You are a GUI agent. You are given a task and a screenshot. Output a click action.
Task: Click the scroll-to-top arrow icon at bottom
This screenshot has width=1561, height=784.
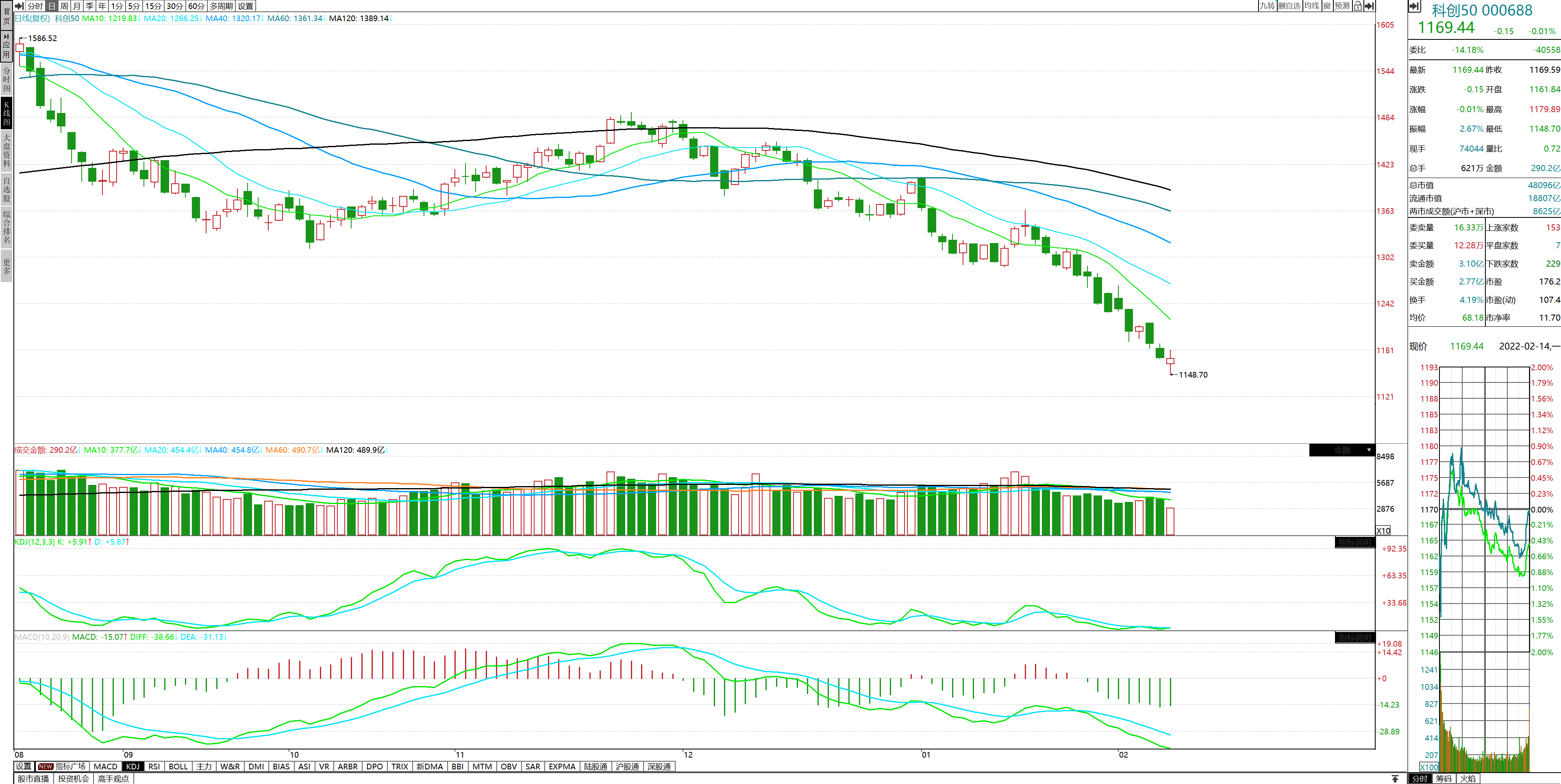1395,779
